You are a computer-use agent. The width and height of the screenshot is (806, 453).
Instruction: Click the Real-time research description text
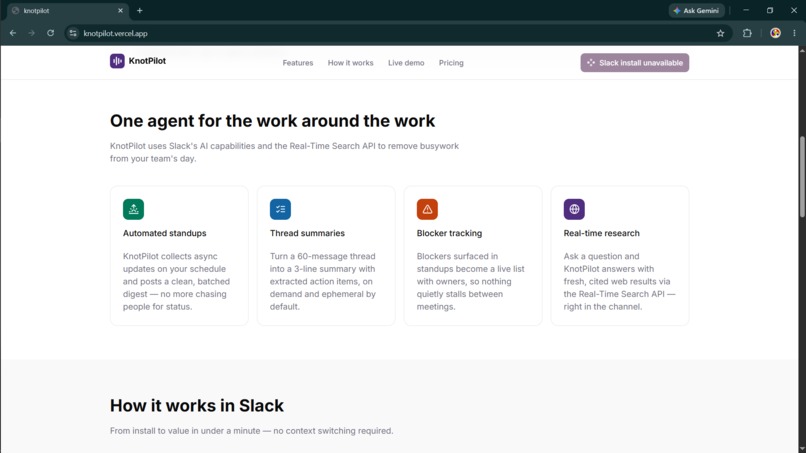pyautogui.click(x=619, y=281)
